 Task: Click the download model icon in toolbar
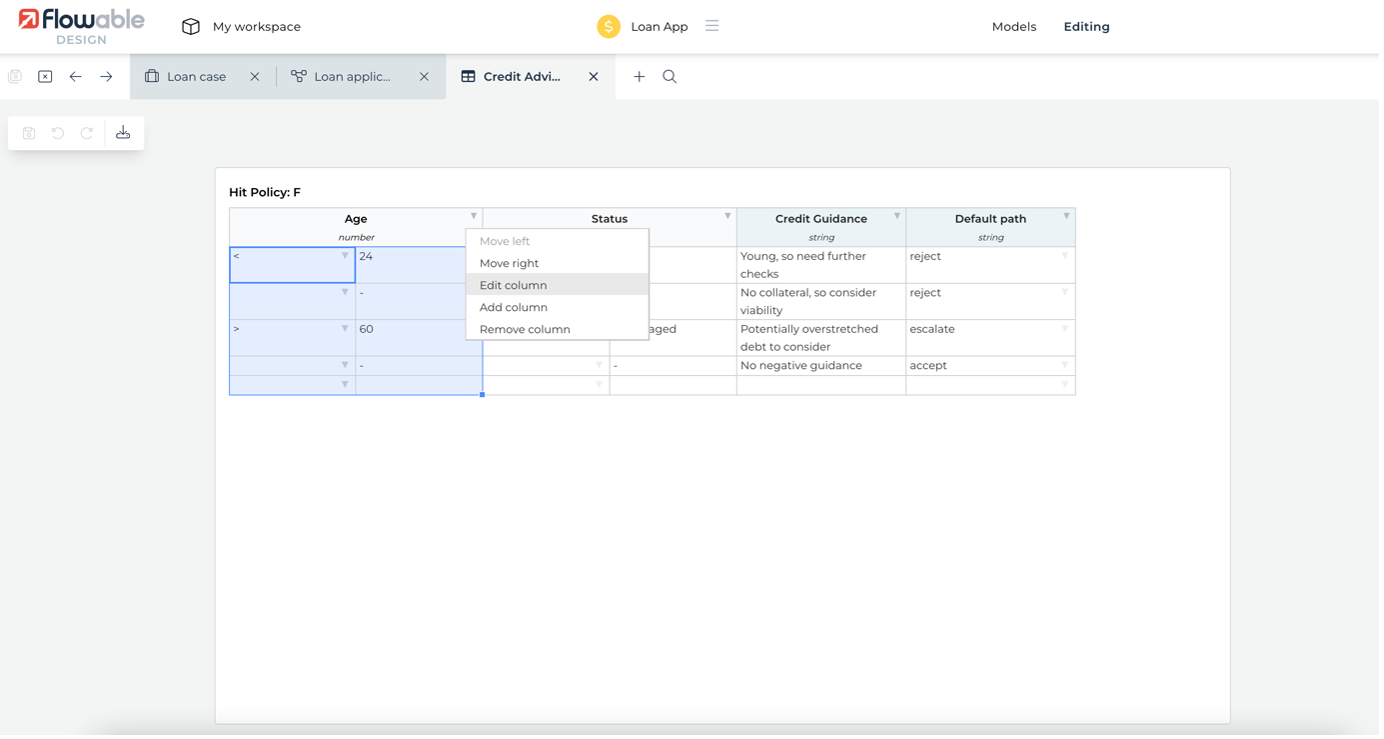[123, 133]
